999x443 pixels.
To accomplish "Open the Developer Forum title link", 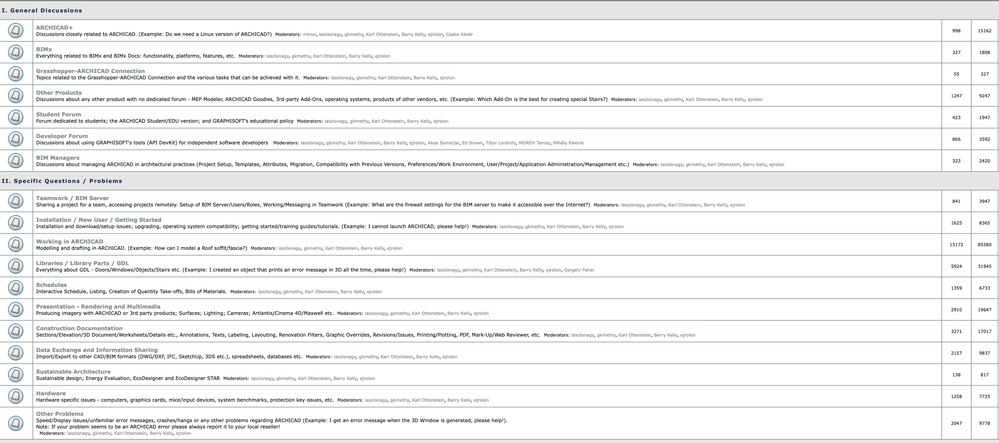I will click(62, 136).
